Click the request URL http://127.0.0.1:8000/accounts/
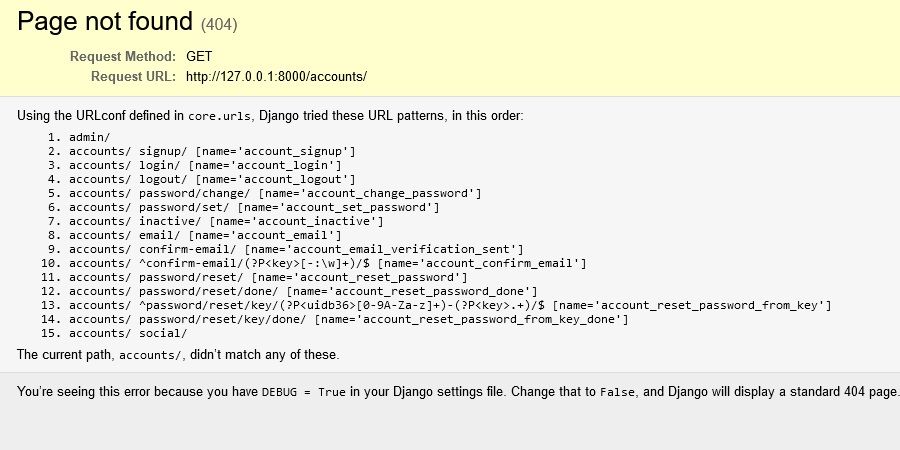The height and width of the screenshot is (450, 900). pos(276,76)
